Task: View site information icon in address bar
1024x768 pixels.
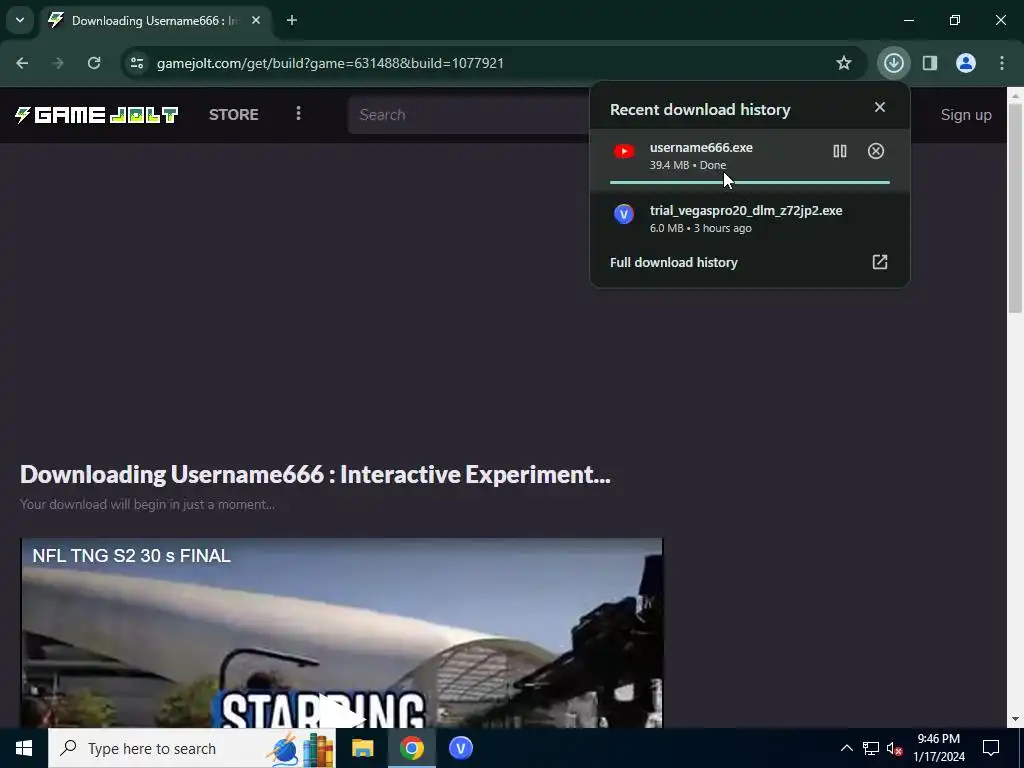Action: [x=136, y=63]
